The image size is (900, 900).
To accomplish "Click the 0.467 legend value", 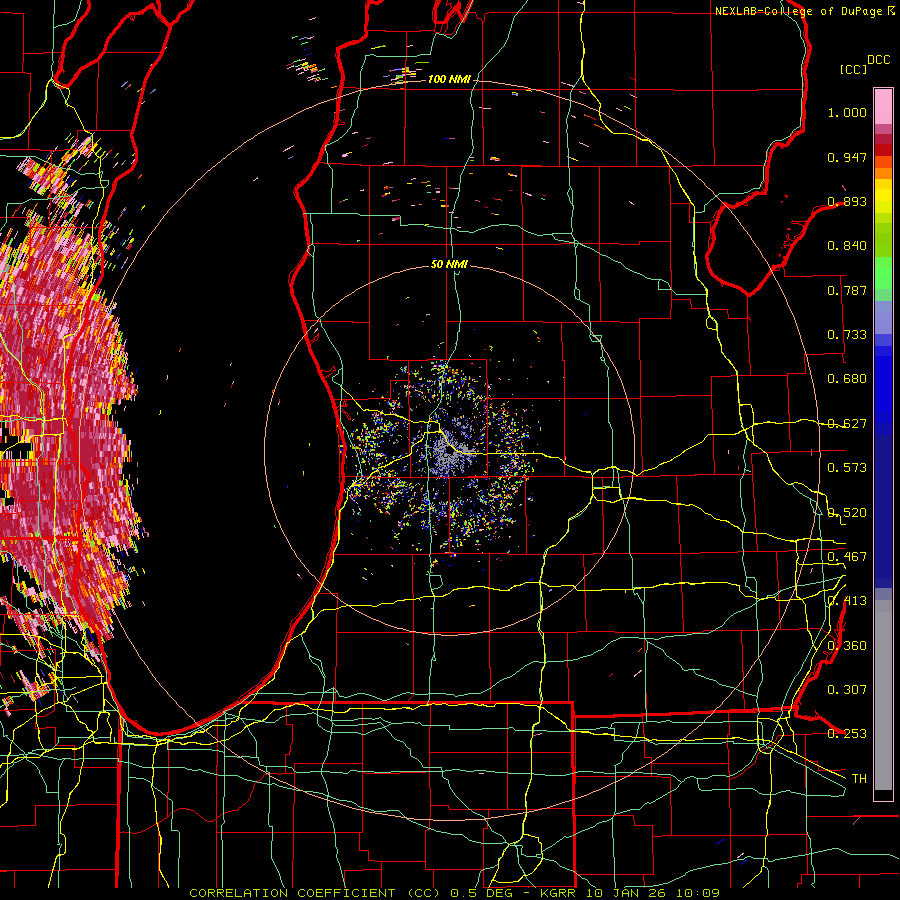I will click(x=847, y=557).
